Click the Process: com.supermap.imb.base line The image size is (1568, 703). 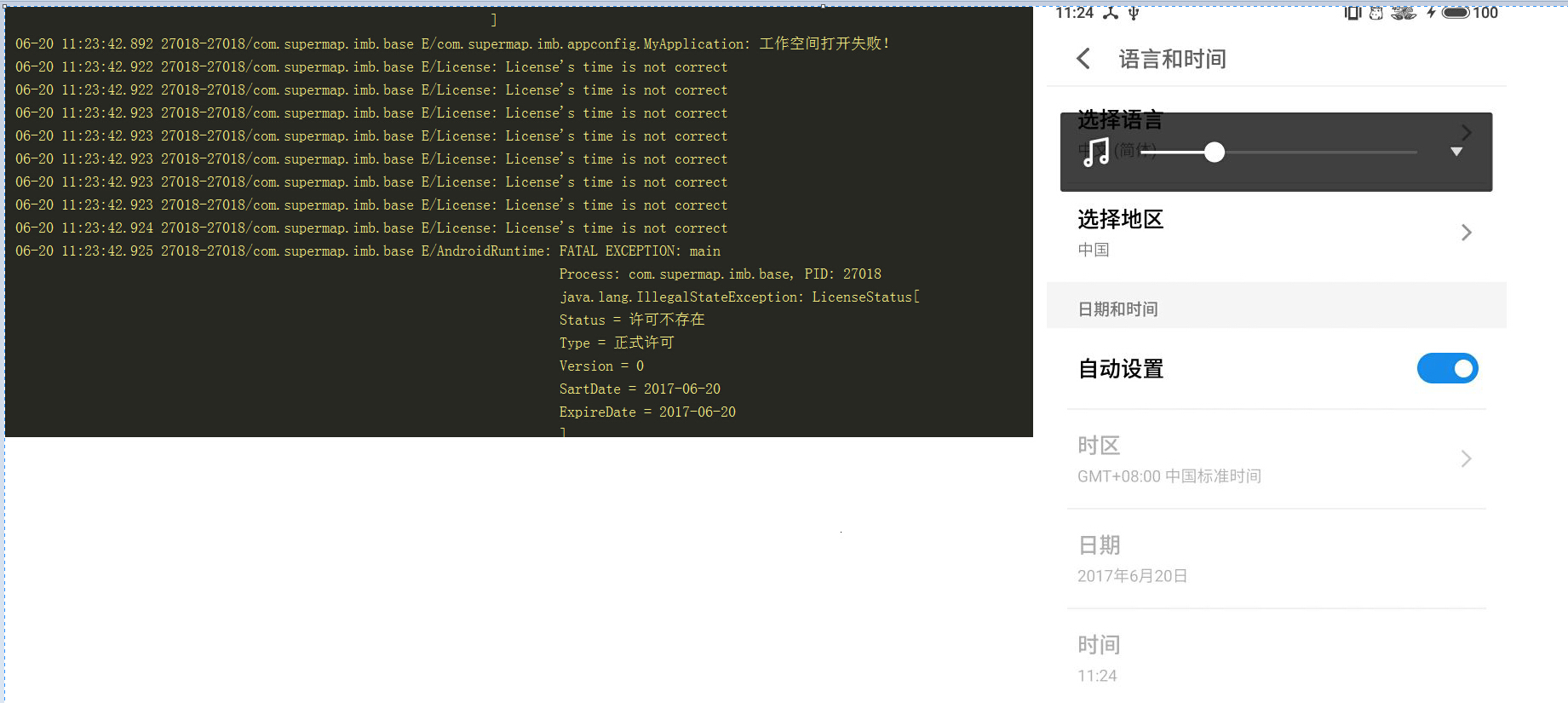(x=720, y=274)
